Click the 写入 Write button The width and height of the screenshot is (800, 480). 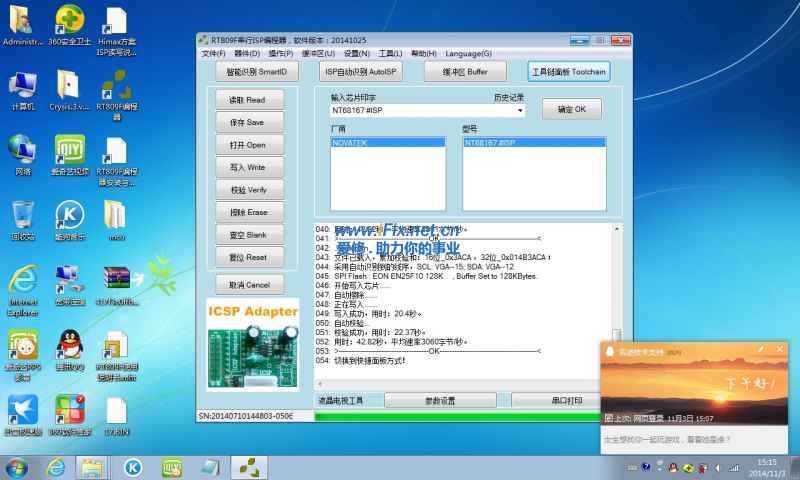[249, 167]
